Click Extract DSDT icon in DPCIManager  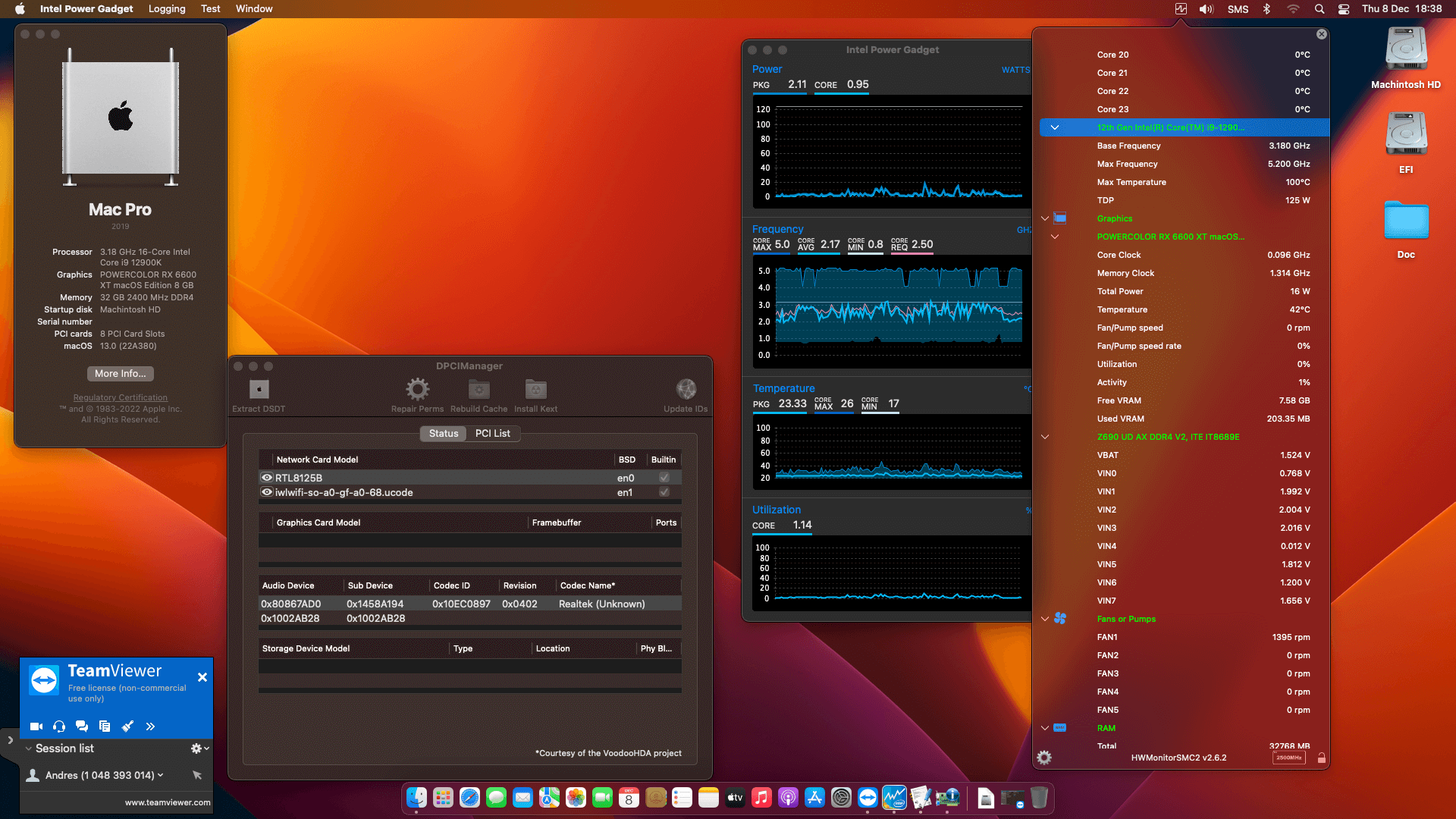click(259, 389)
